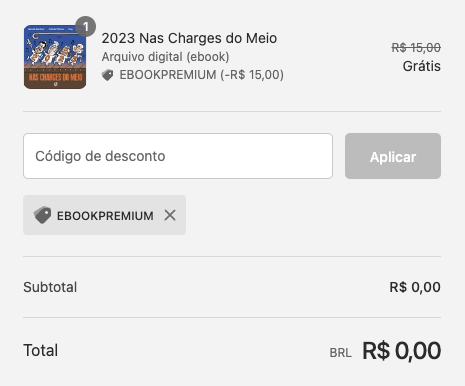465x386 pixels.
Task: Click the Arquivo digital (ebook) subtitle
Action: (165, 57)
